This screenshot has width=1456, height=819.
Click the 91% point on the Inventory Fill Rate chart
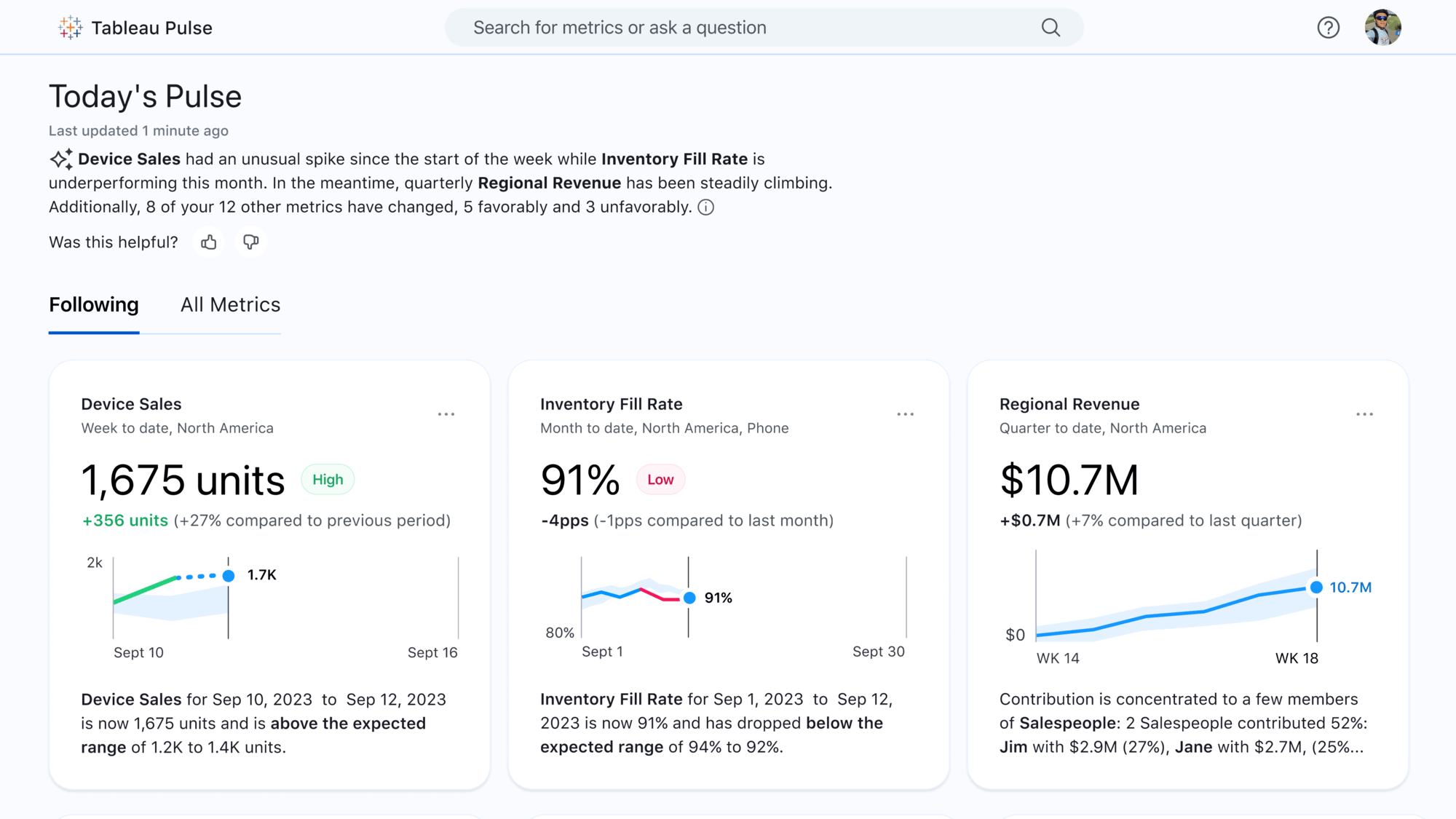(689, 598)
